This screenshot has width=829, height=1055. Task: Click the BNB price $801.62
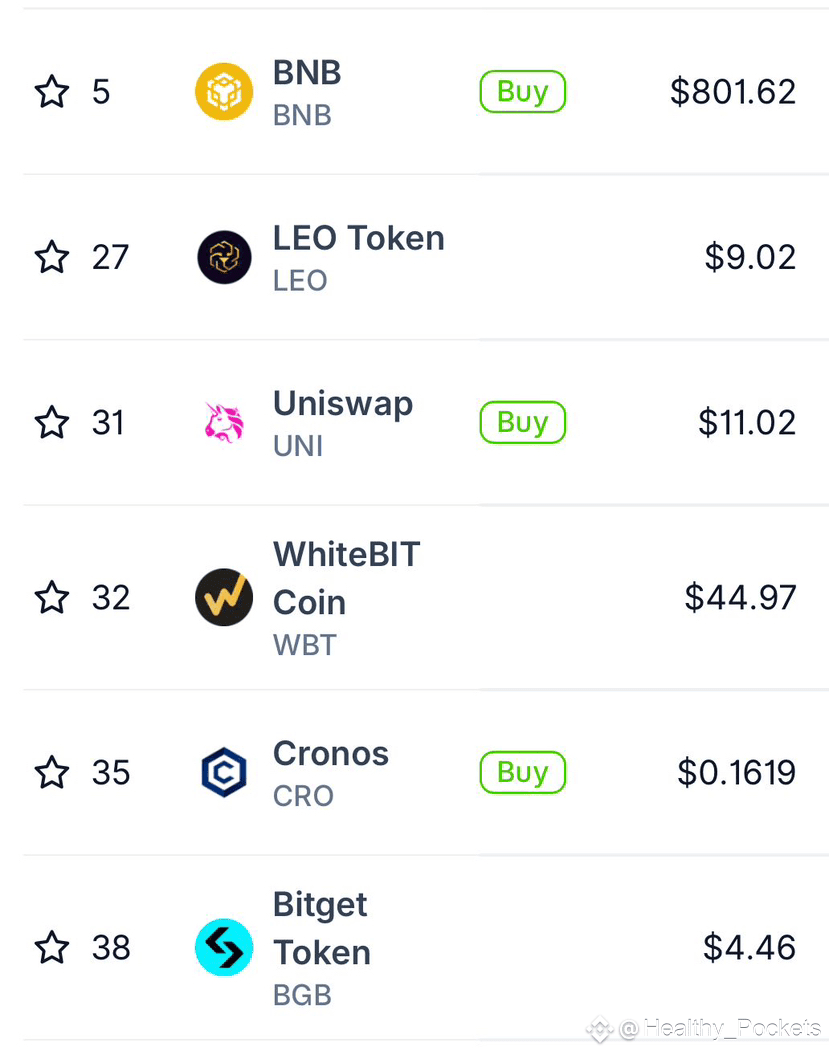(x=733, y=92)
